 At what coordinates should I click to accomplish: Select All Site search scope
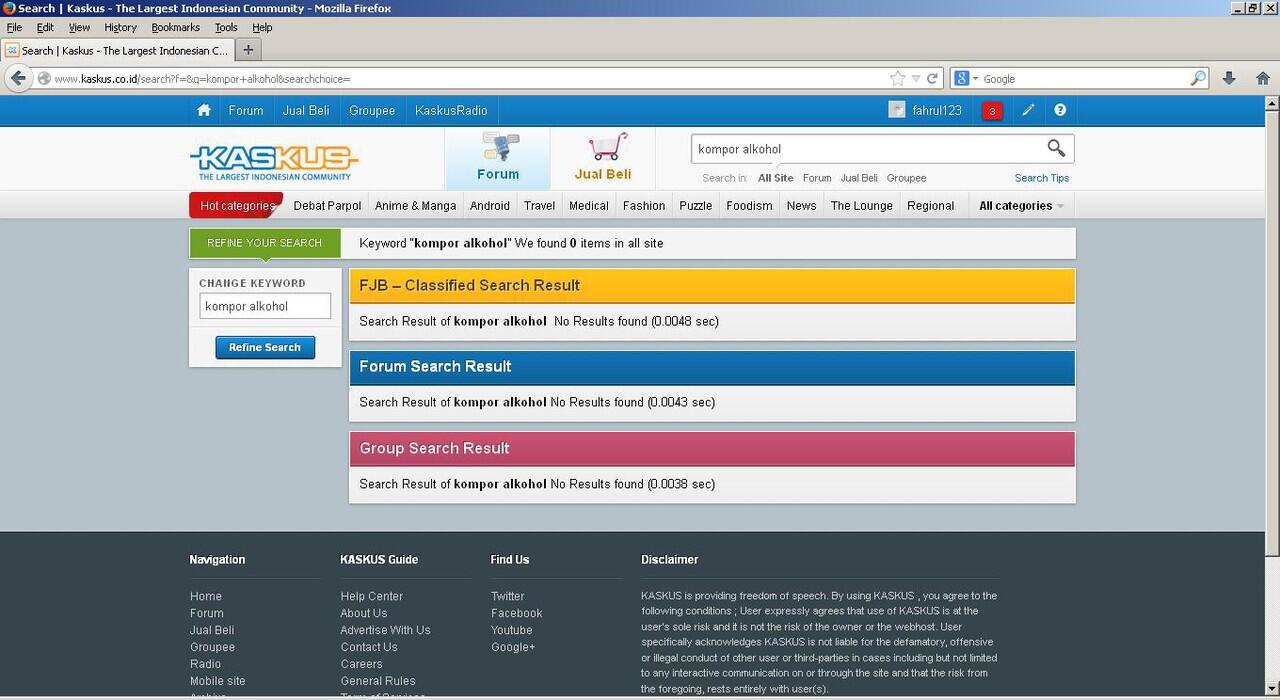pyautogui.click(x=776, y=178)
